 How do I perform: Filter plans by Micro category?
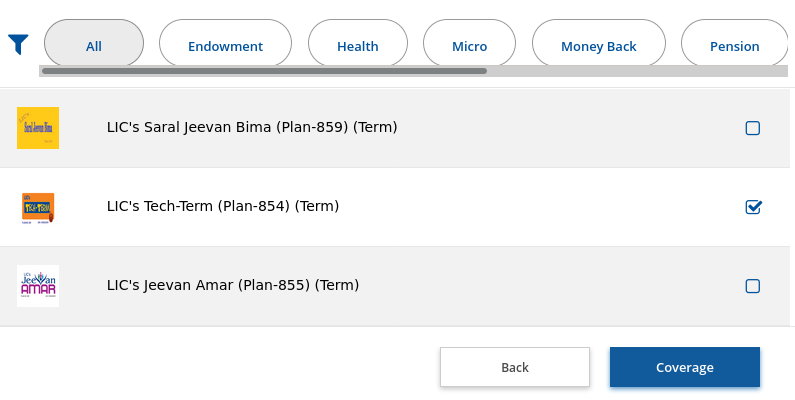click(x=469, y=44)
